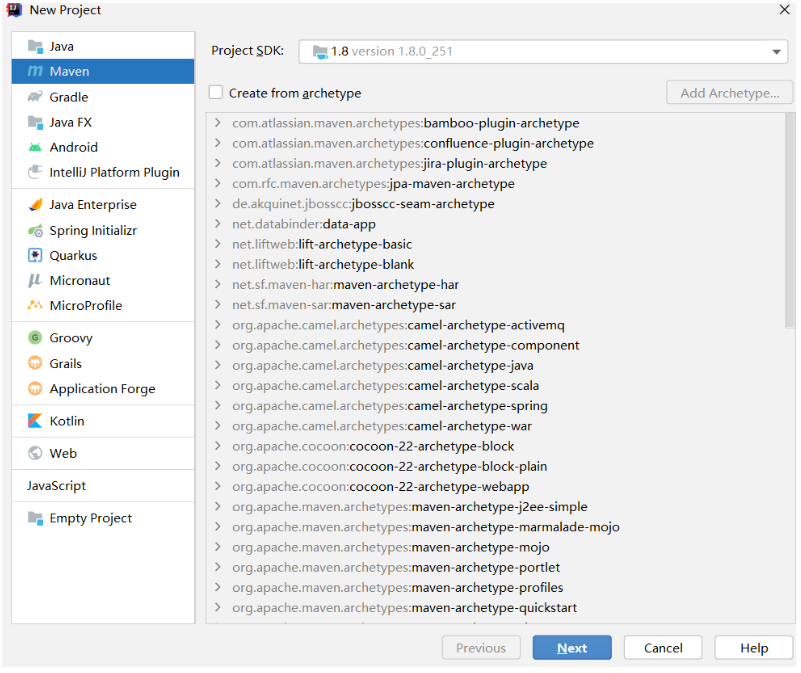Pick the Grails icon in sidebar
Screen dimensions: 801x673
35,363
